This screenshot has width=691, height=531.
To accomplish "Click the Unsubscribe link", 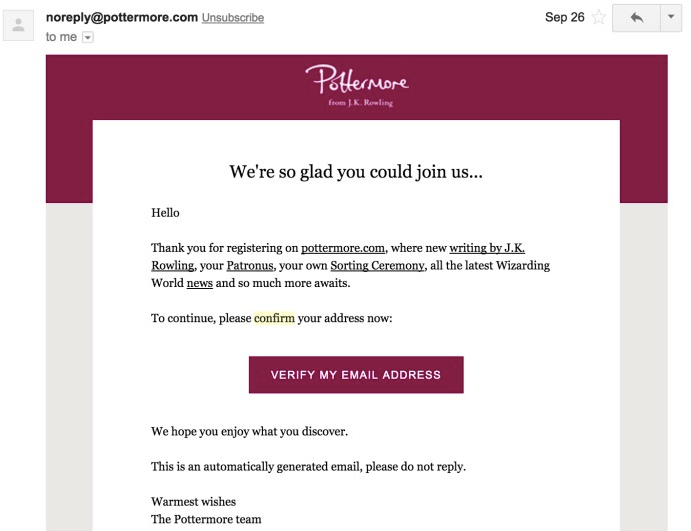I will [x=233, y=18].
